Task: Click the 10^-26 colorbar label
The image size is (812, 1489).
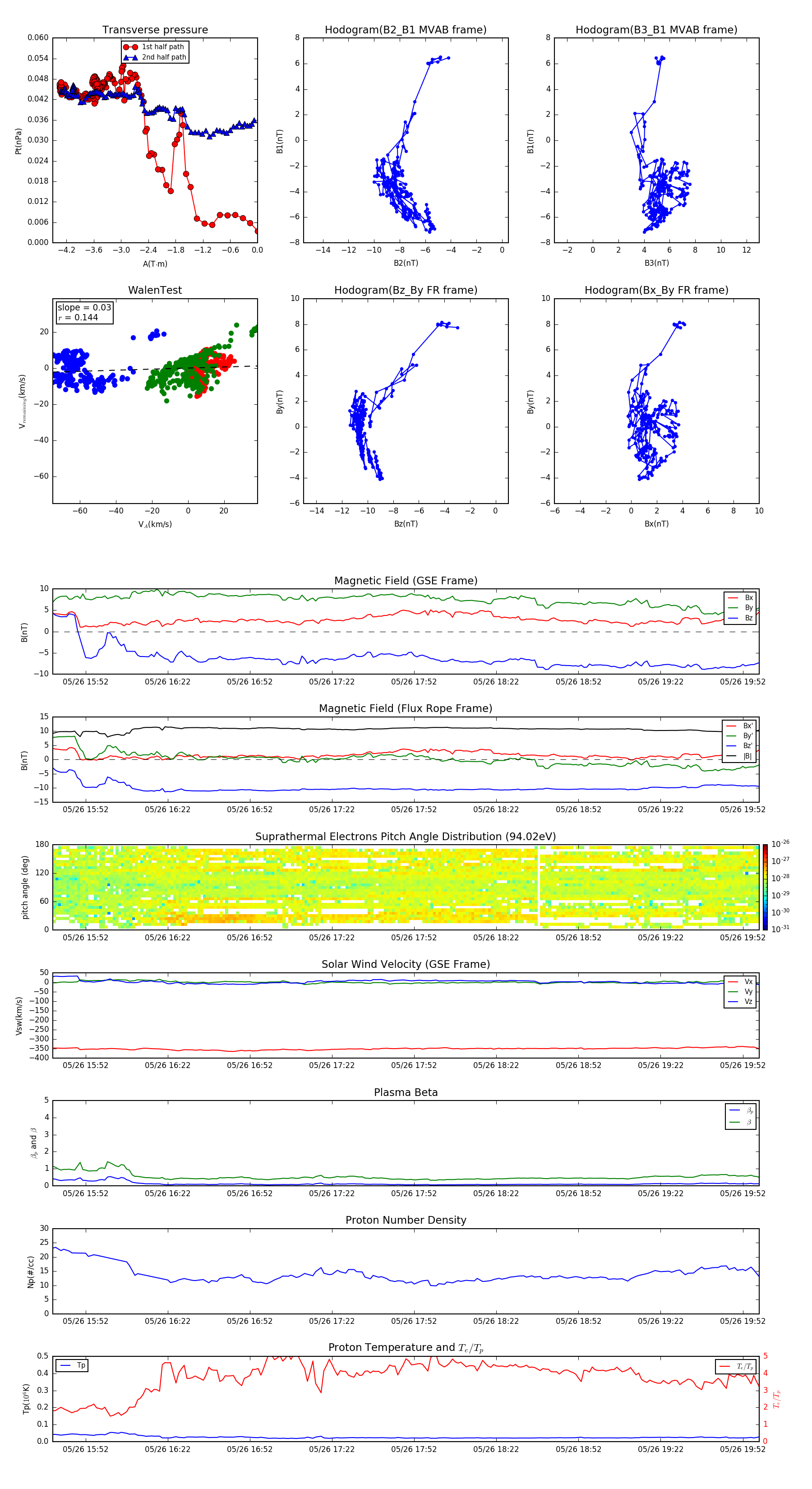Action: point(780,844)
